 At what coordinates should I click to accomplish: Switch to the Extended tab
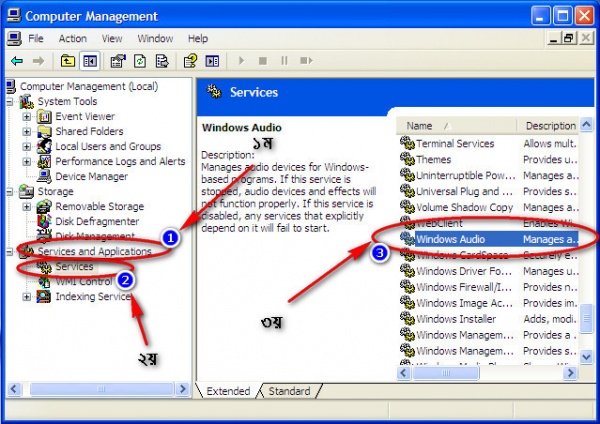[228, 391]
